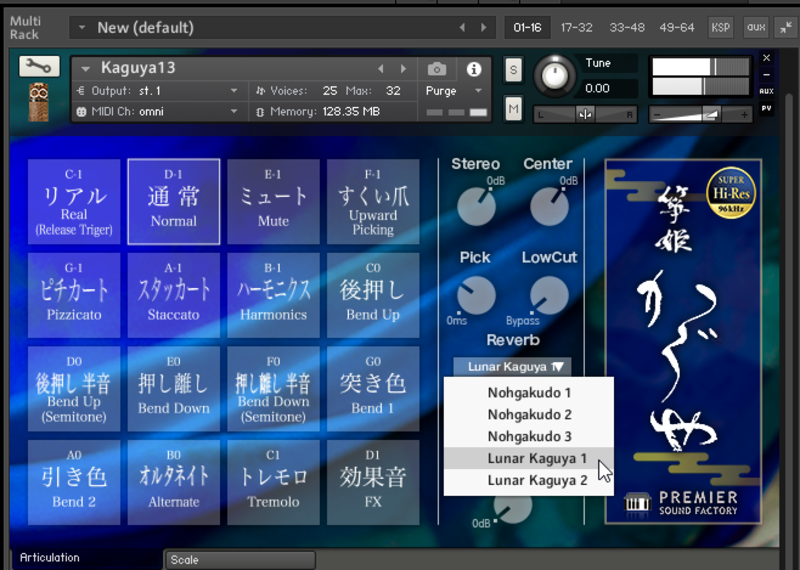Click the camera snapshot icon
The width and height of the screenshot is (800, 570).
(x=437, y=69)
